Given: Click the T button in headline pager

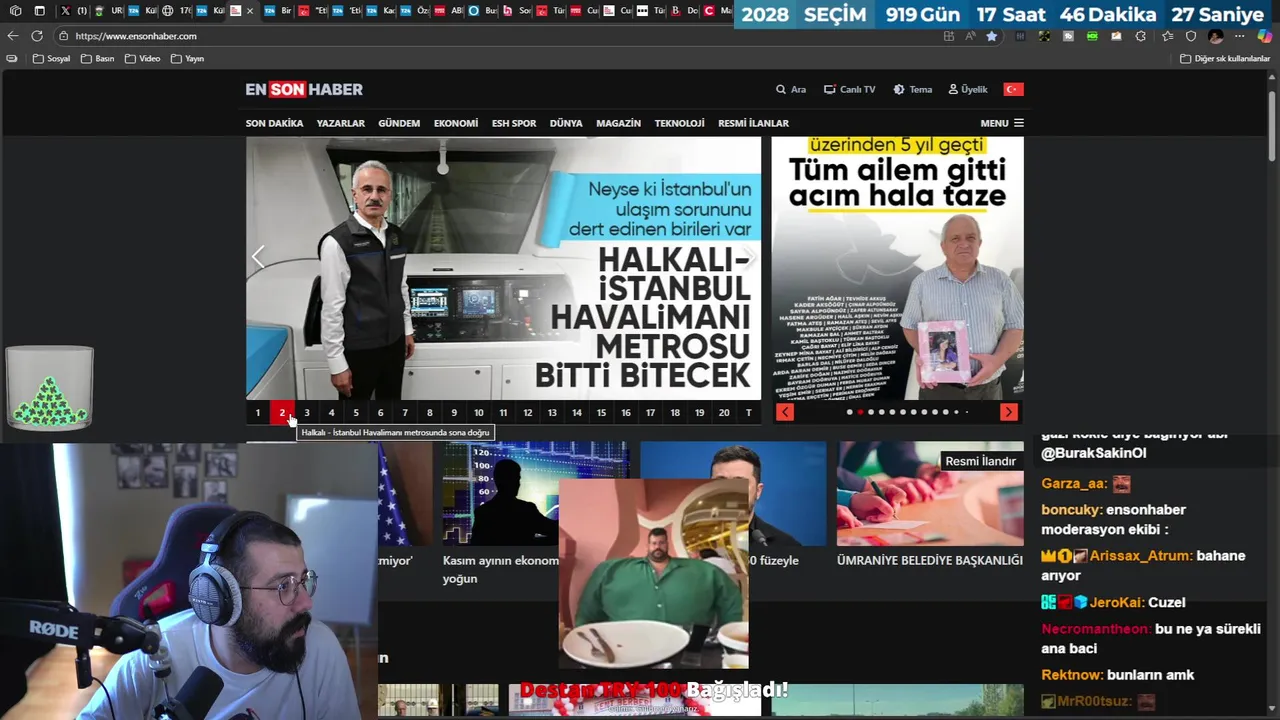Looking at the screenshot, I should (749, 412).
